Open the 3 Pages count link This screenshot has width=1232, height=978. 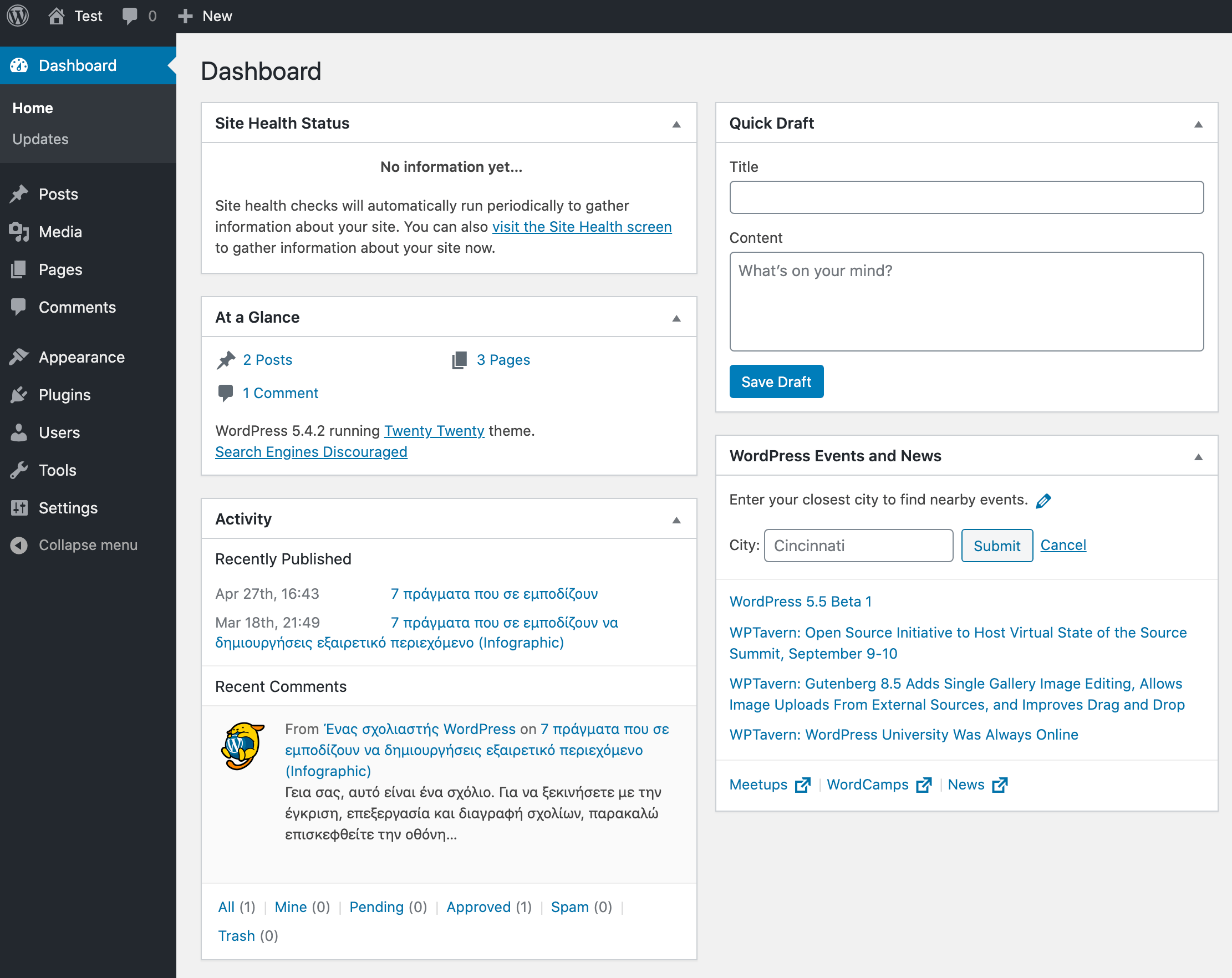(503, 360)
